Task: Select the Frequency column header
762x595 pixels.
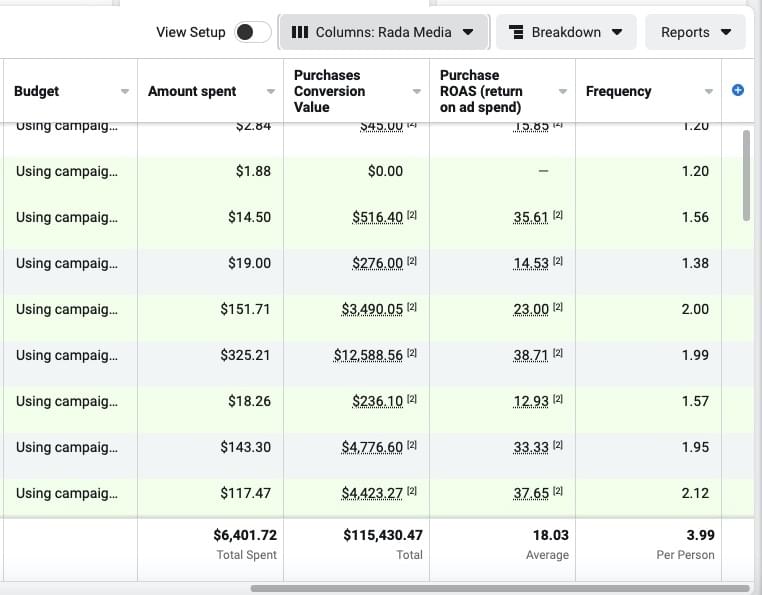Action: (618, 91)
